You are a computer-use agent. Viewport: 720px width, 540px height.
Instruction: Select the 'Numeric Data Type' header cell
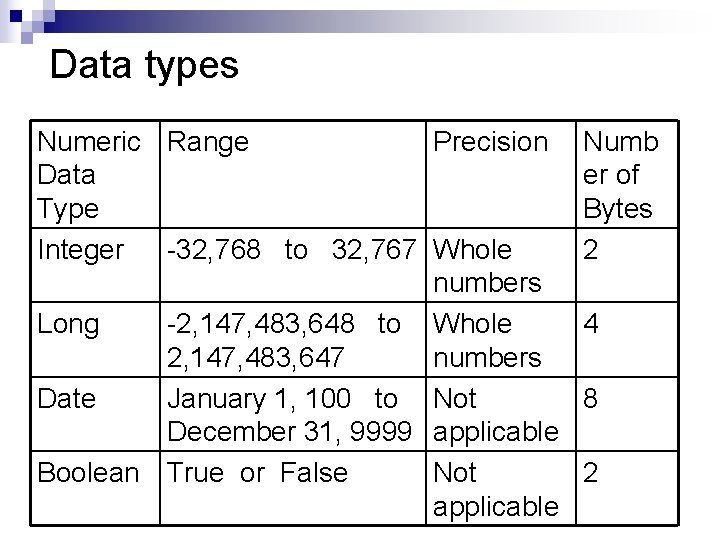[x=95, y=174]
